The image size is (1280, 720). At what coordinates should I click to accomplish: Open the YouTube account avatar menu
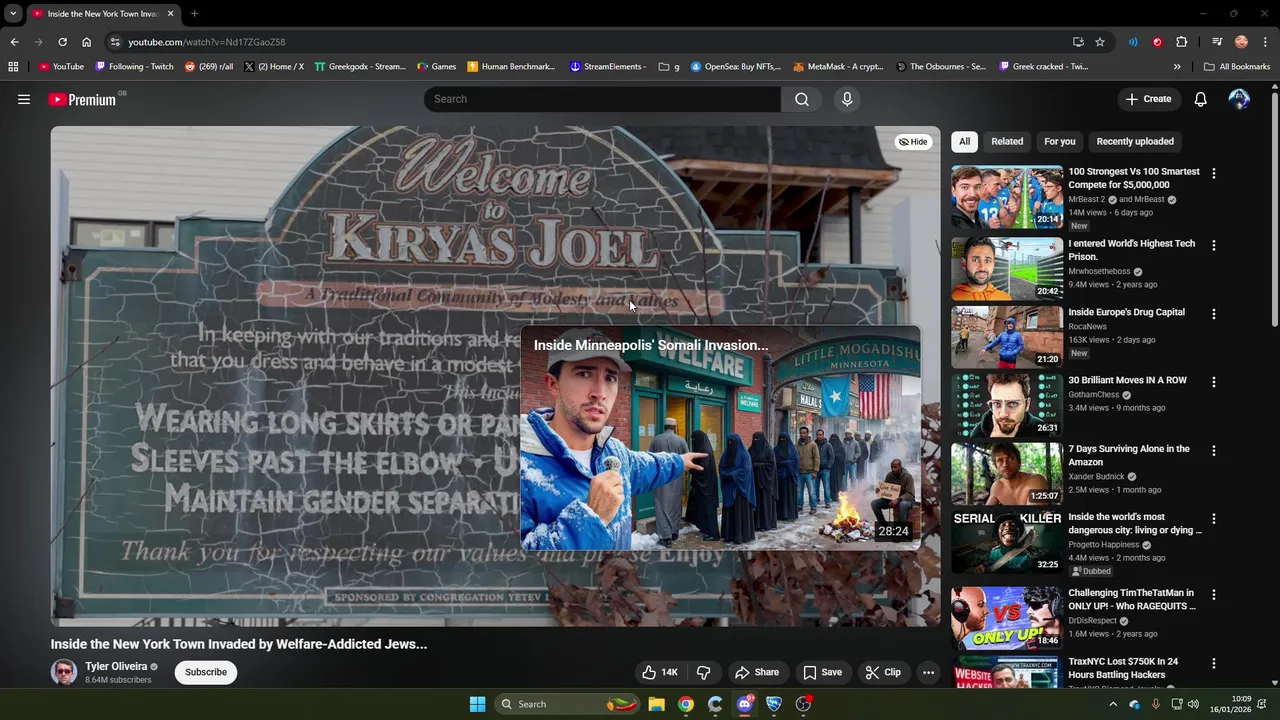point(1239,99)
